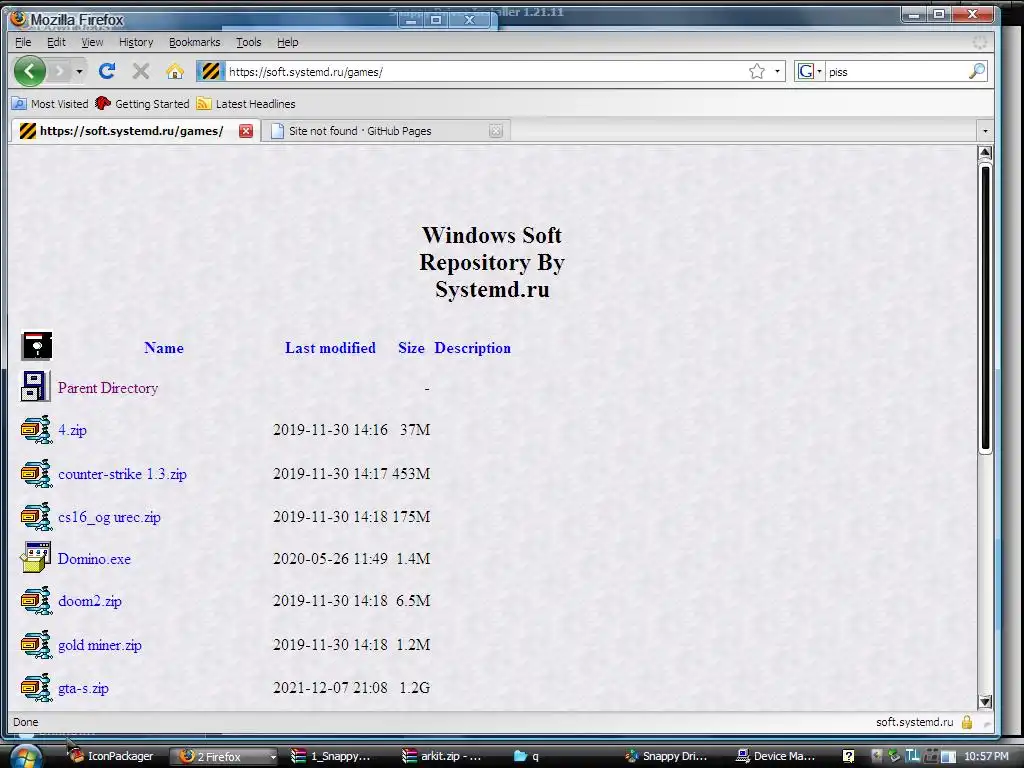This screenshot has width=1024, height=768.
Task: Open the list all tabs dropdown
Action: tap(985, 131)
